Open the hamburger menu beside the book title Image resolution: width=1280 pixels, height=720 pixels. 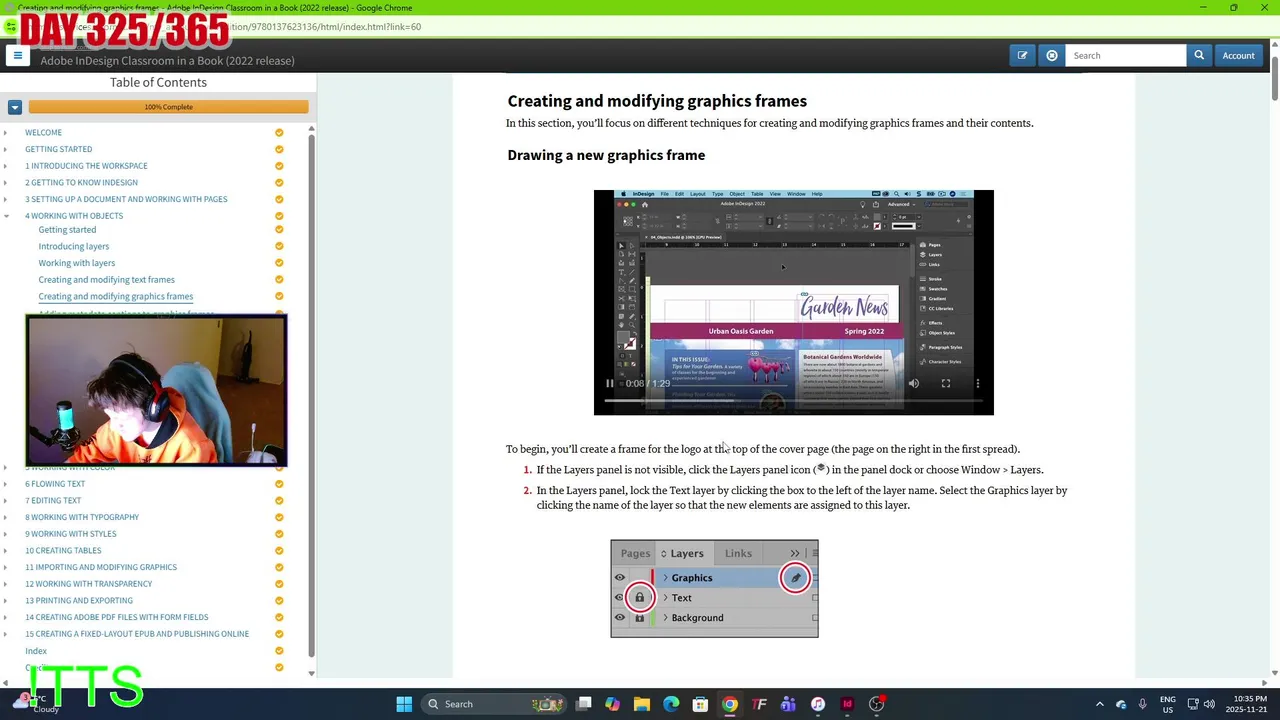tap(17, 56)
